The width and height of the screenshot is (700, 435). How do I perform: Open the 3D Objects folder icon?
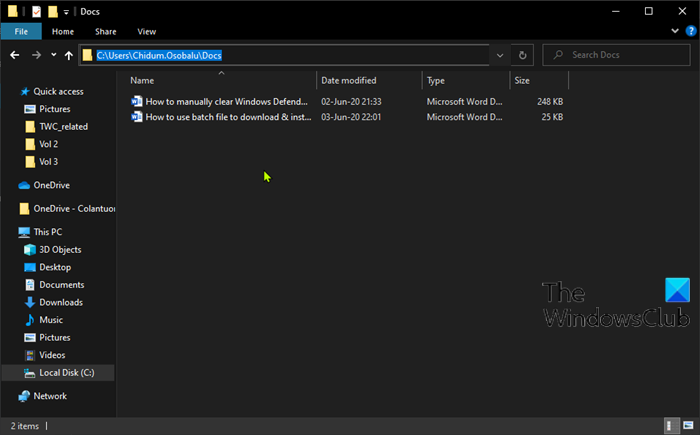pyautogui.click(x=30, y=250)
